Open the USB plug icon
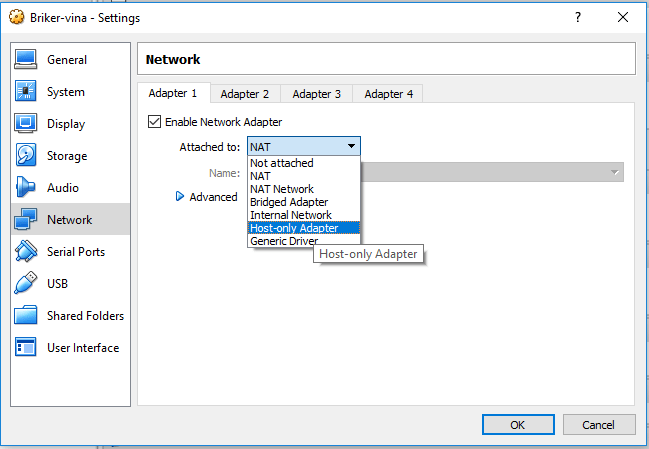This screenshot has height=449, width=649. click(x=27, y=284)
